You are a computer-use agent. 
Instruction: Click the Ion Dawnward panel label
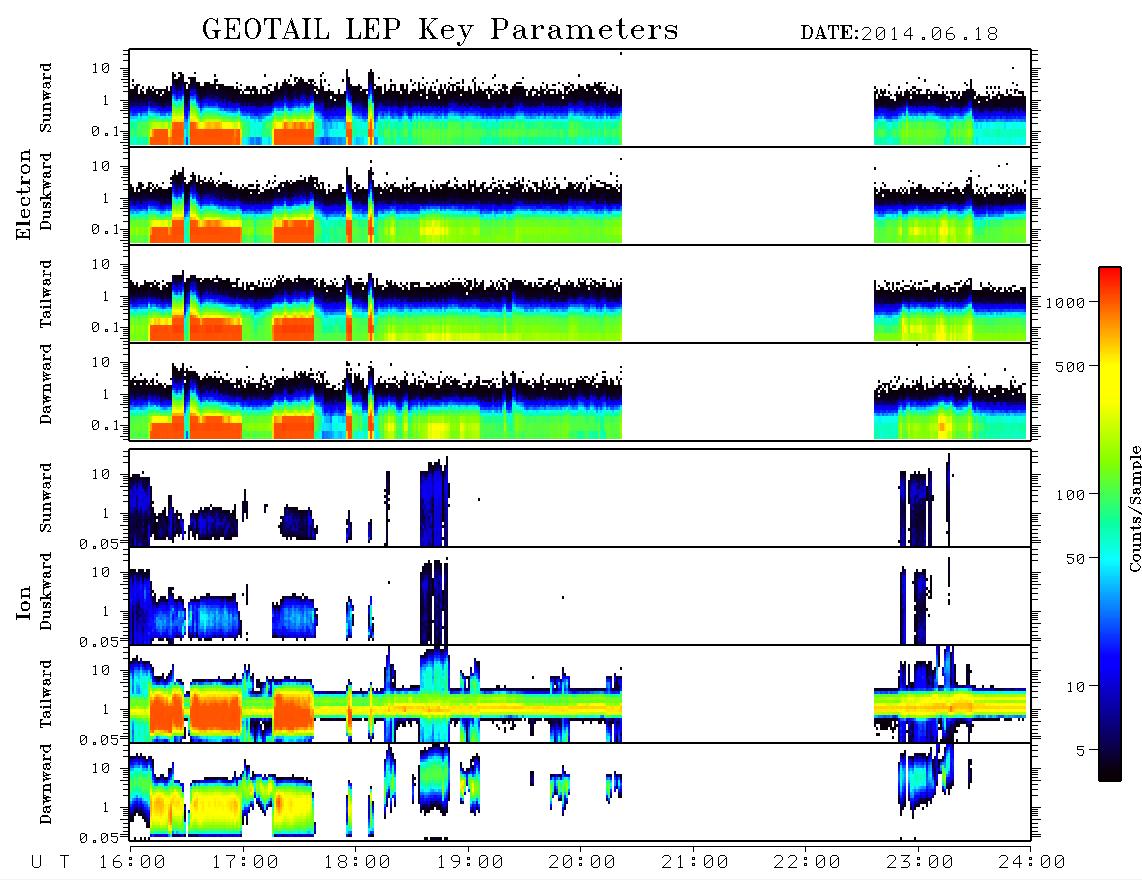pos(46,784)
